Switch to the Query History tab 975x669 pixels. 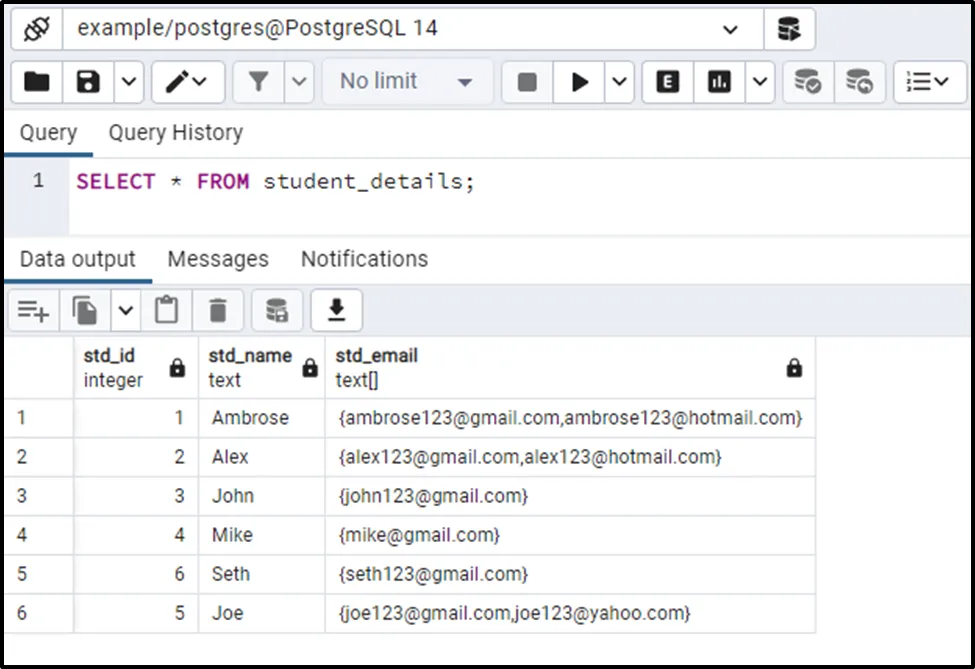(x=175, y=133)
